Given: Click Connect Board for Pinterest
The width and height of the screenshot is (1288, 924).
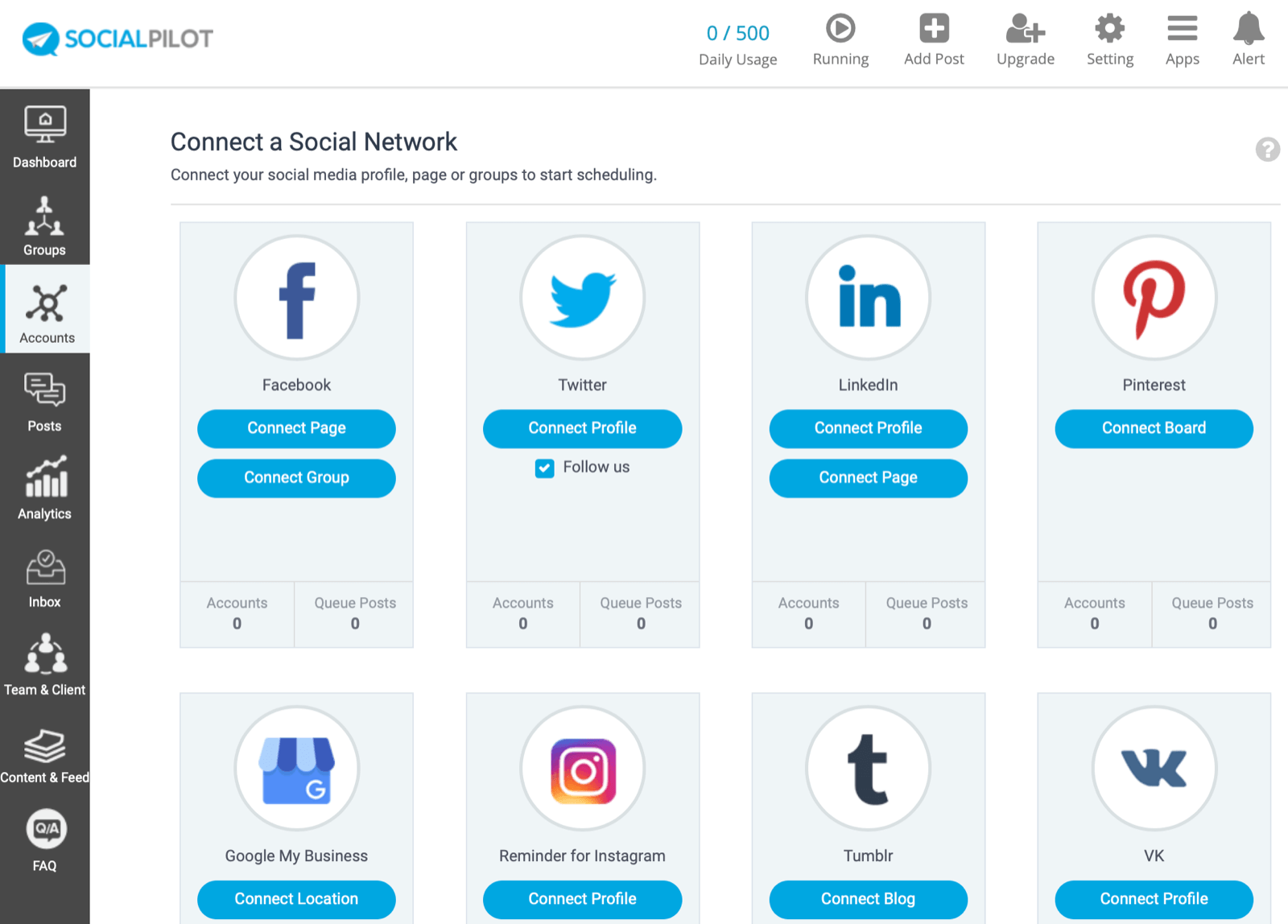Looking at the screenshot, I should 1154,428.
